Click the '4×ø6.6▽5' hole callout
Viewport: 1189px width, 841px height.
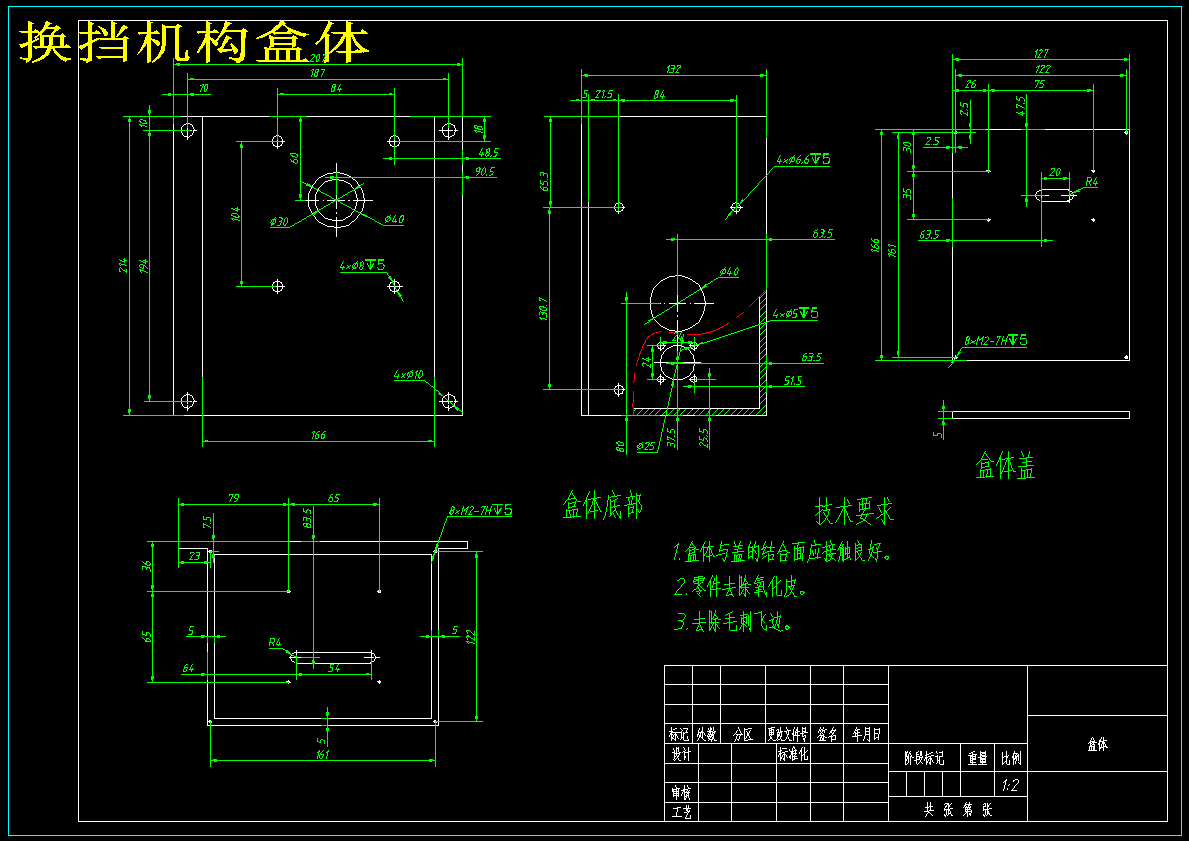804,159
